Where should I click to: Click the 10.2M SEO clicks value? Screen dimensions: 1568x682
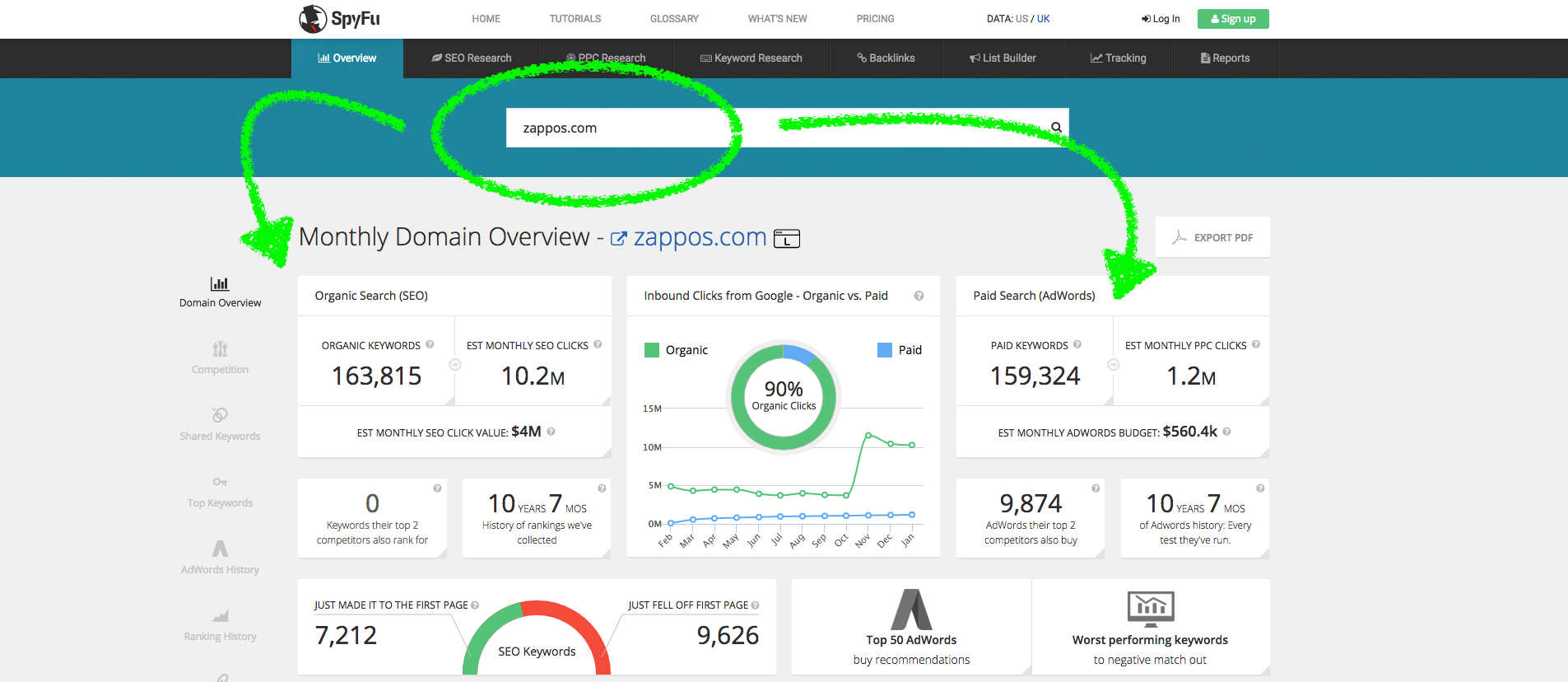pos(533,376)
